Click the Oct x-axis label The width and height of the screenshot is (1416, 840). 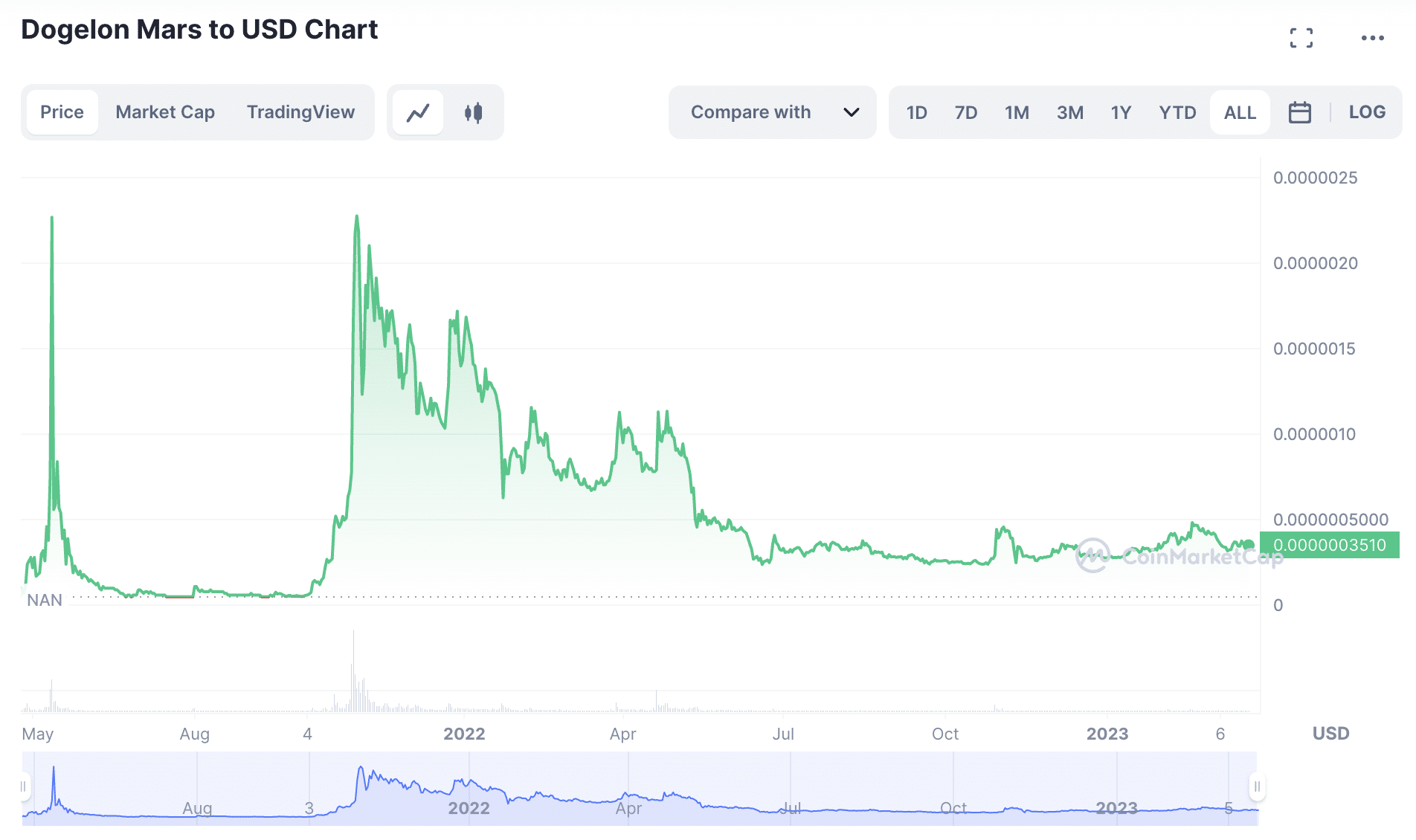[x=945, y=734]
